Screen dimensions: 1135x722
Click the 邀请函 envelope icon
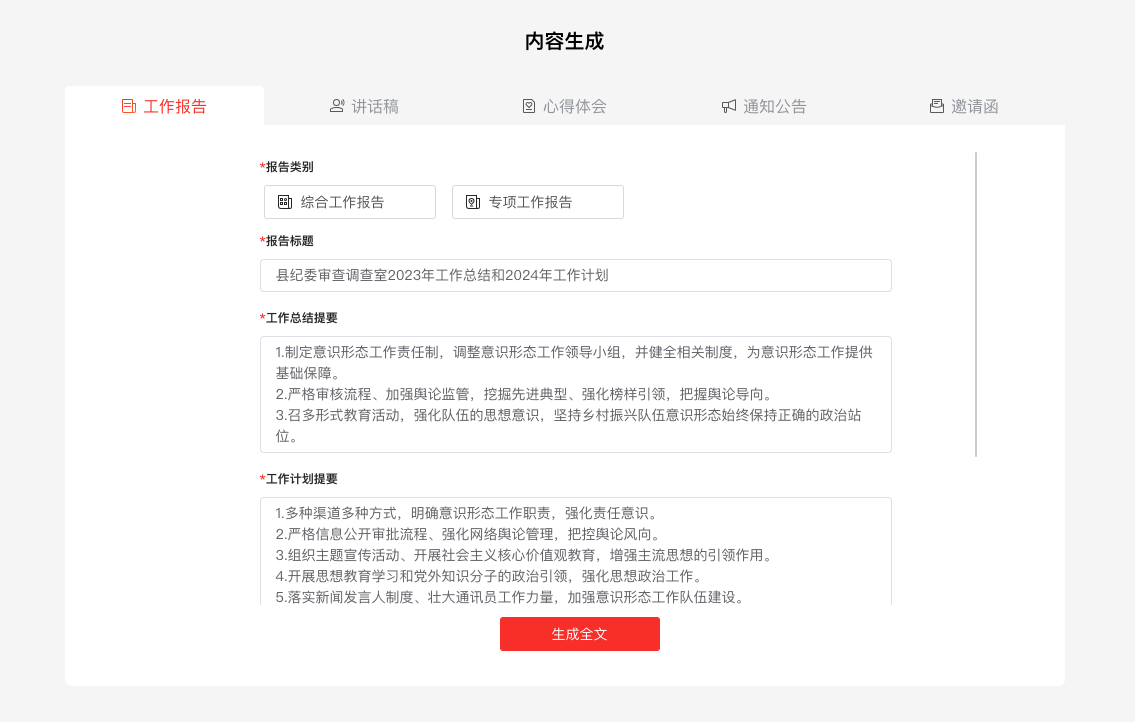(x=937, y=106)
